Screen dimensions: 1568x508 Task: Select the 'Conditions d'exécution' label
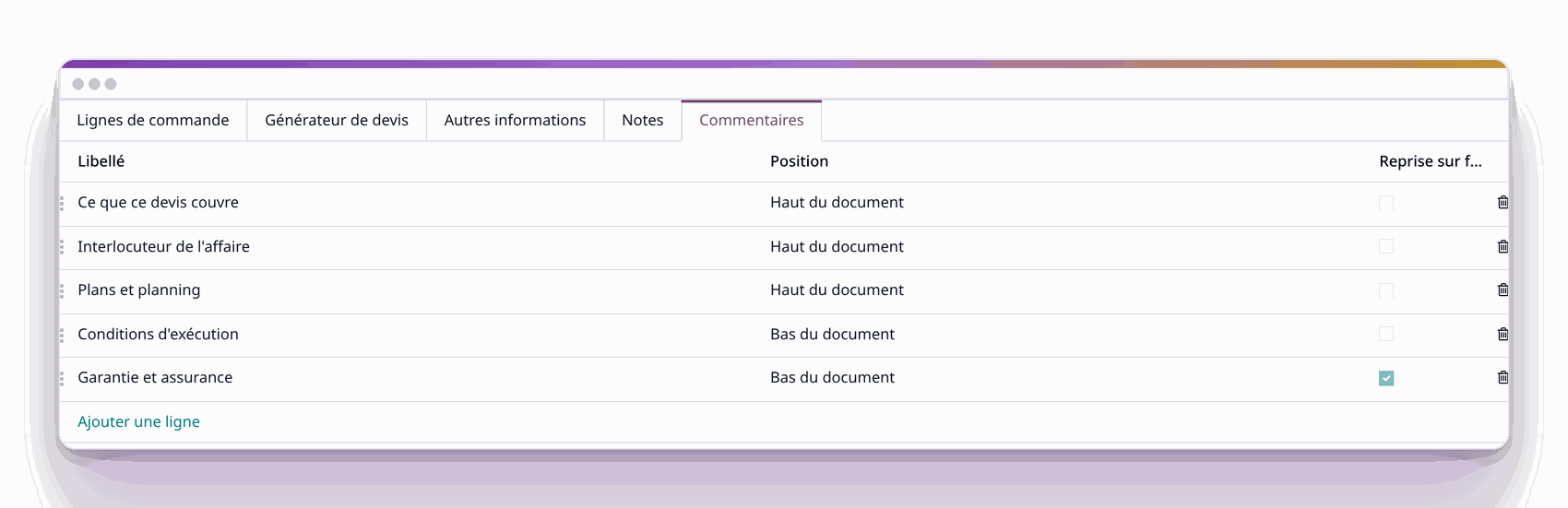[x=158, y=335]
